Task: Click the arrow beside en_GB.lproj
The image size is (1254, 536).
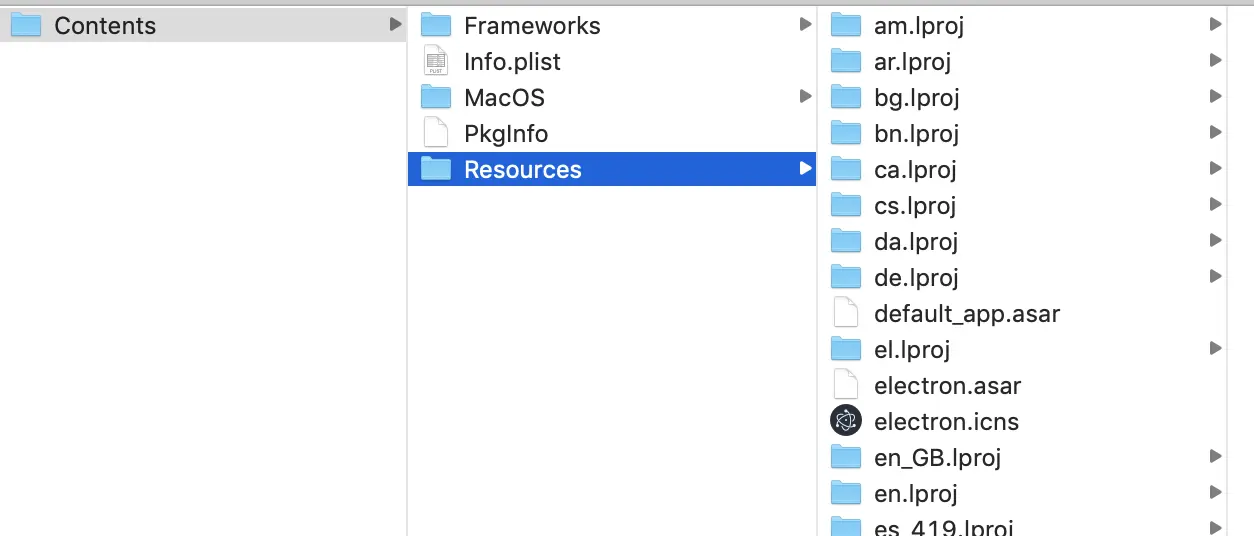Action: 1215,457
